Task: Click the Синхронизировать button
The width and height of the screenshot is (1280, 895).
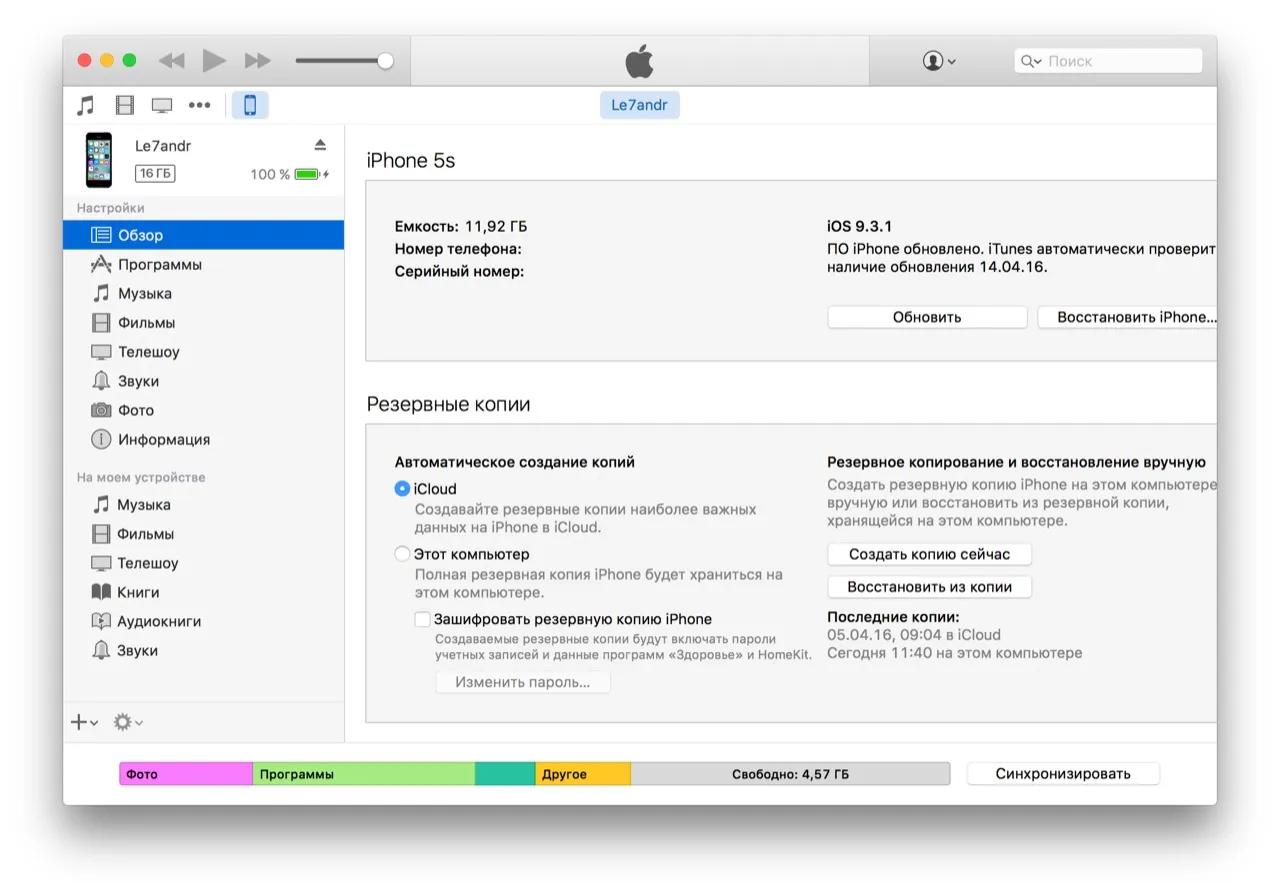Action: pos(1063,774)
